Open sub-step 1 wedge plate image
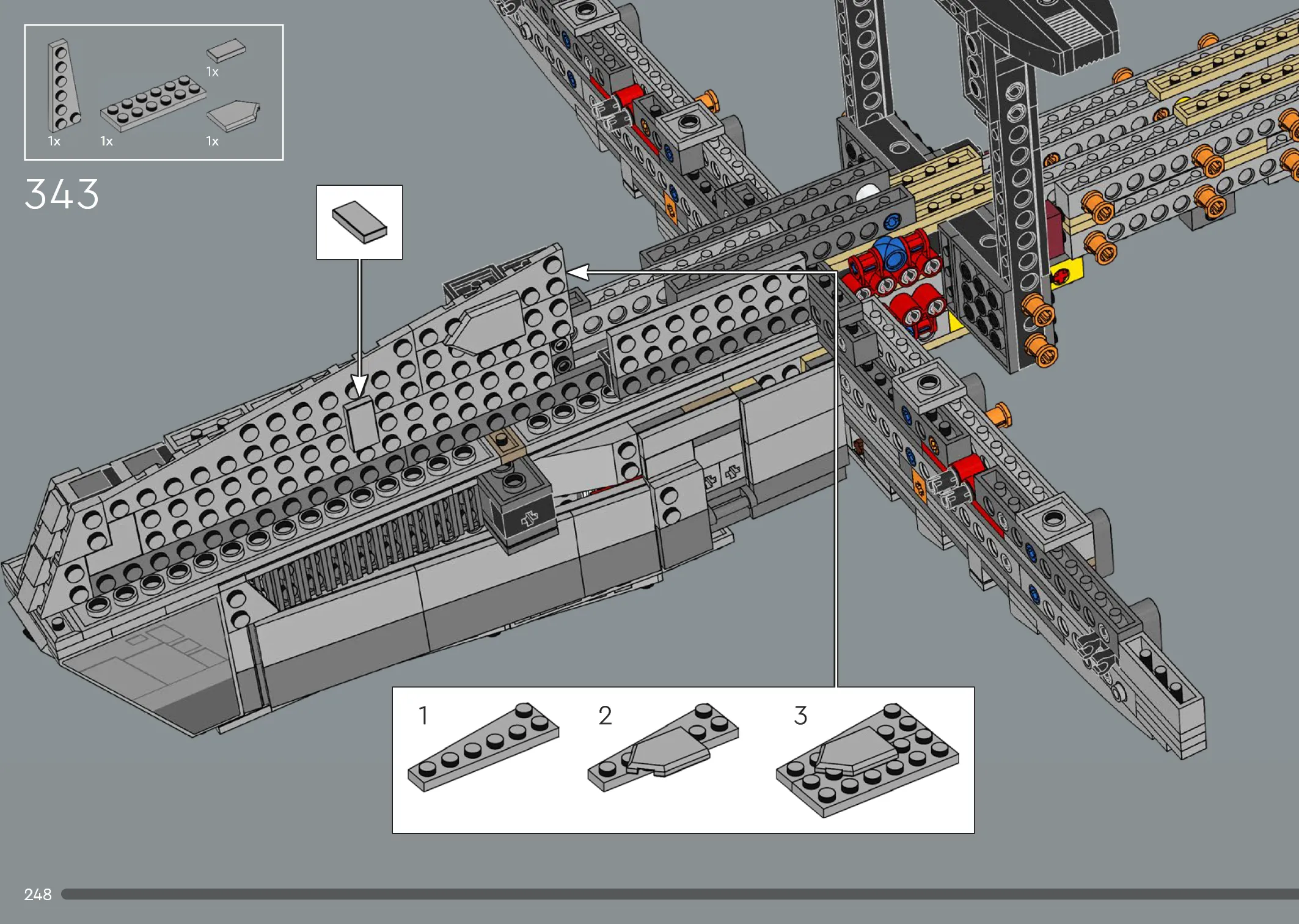 click(x=483, y=747)
